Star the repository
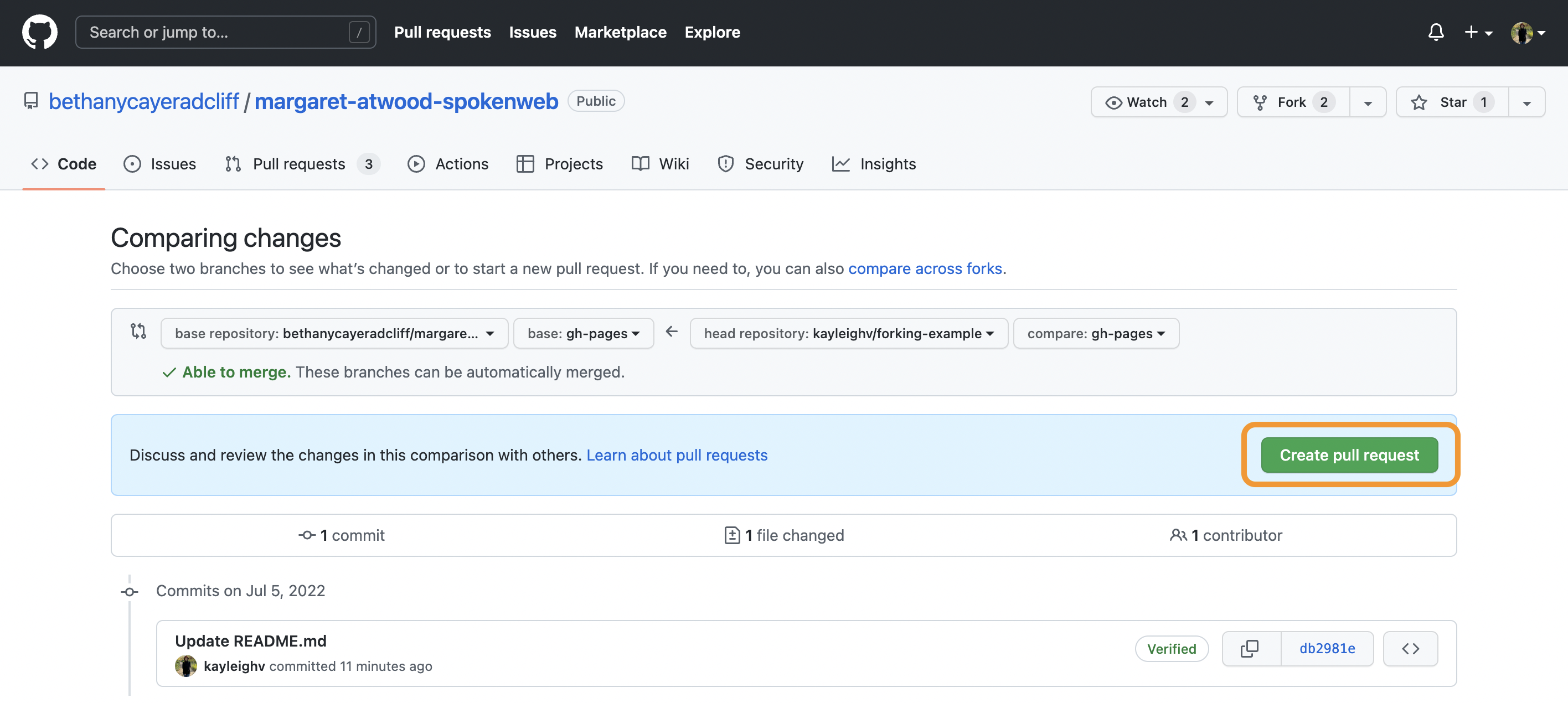The height and width of the screenshot is (703, 1568). tap(1452, 102)
